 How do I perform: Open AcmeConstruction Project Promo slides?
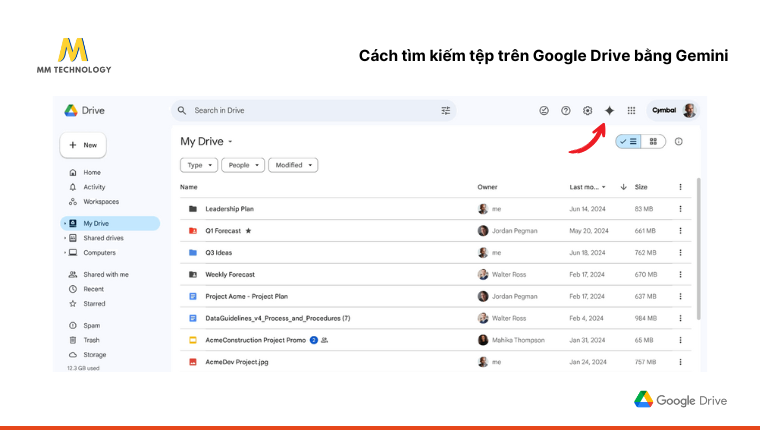(255, 340)
